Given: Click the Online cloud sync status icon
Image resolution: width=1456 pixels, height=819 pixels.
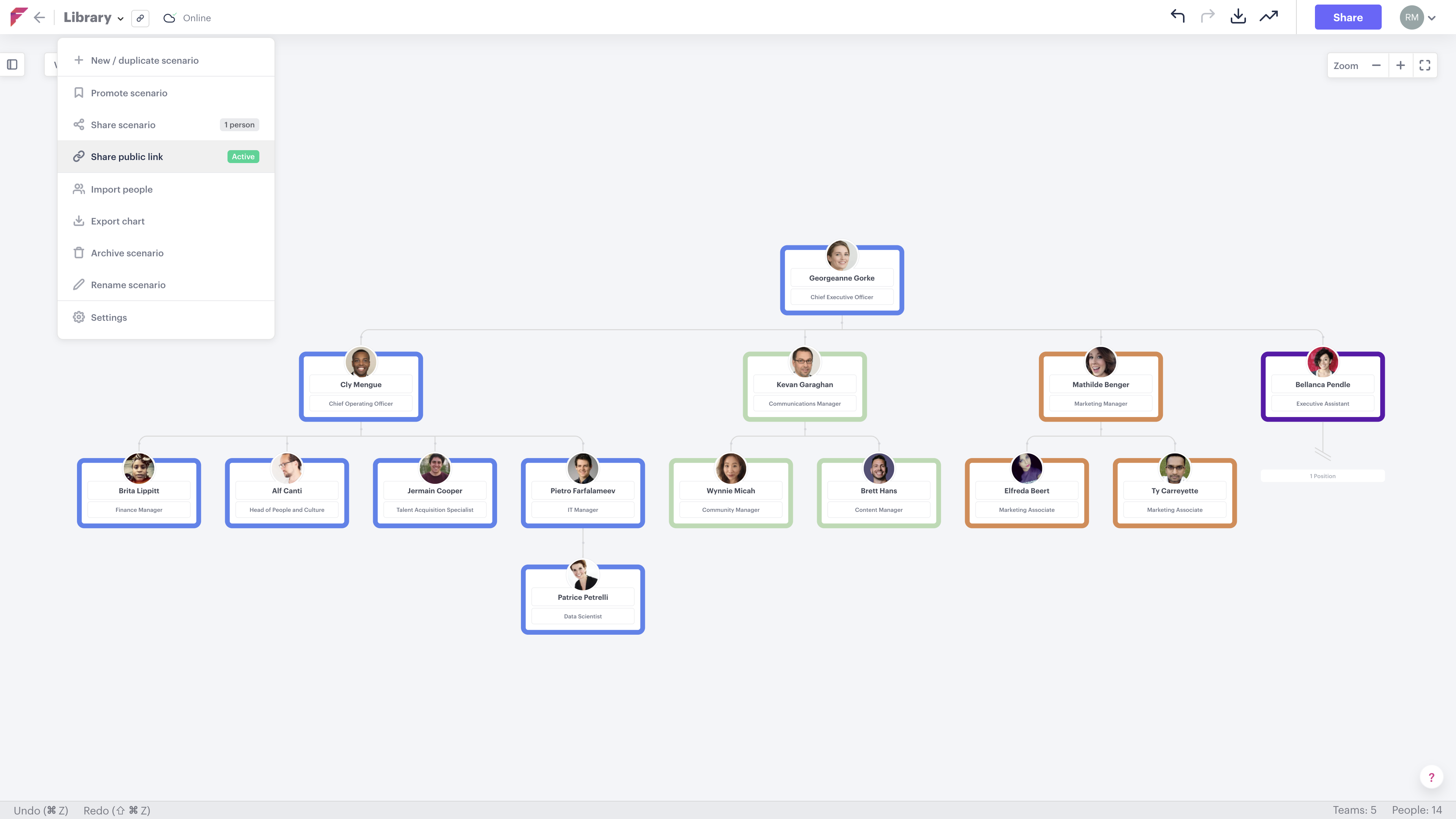Looking at the screenshot, I should 169,17.
